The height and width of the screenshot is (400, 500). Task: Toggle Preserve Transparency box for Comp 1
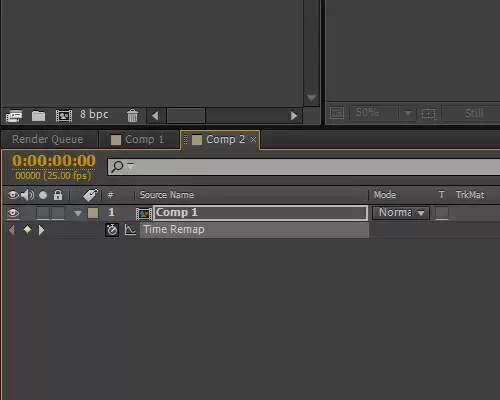[x=442, y=213]
